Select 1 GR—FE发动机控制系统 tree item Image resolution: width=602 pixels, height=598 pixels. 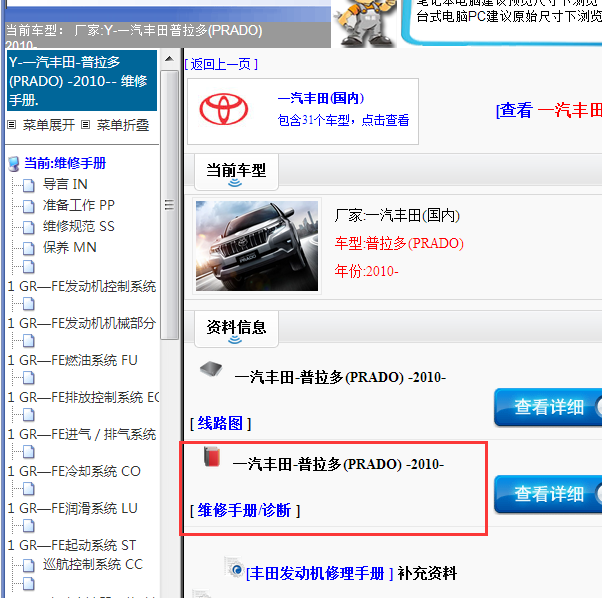82,286
